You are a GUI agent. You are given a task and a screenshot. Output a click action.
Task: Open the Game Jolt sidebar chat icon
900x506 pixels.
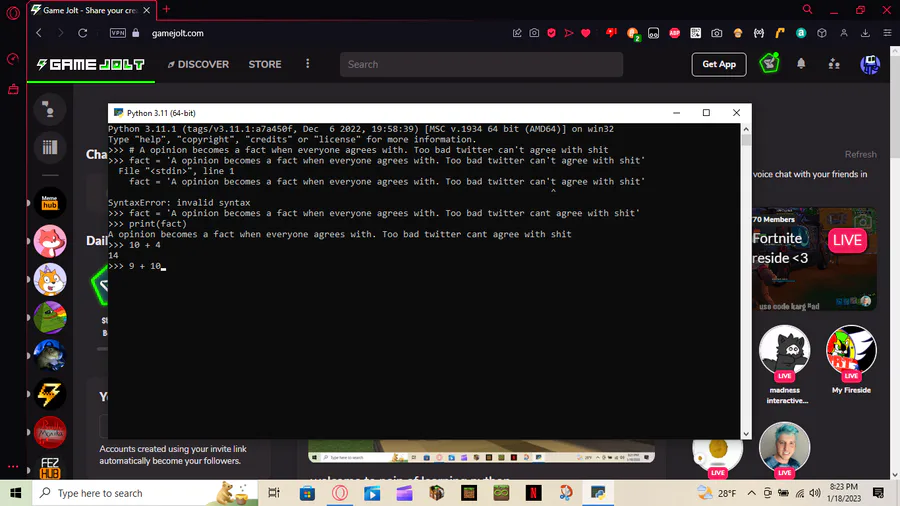point(50,109)
